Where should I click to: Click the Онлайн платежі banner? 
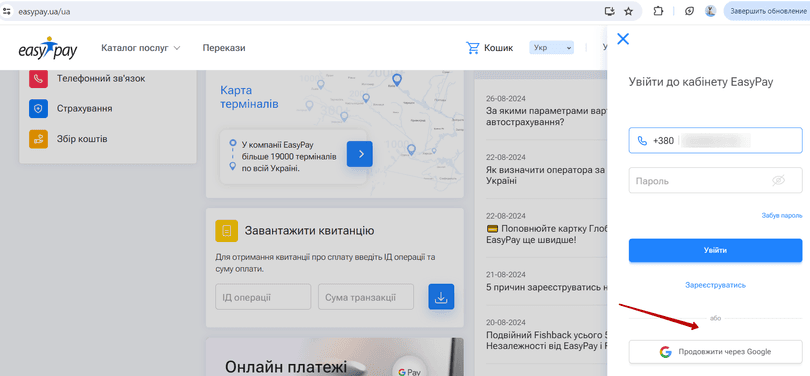(335, 357)
